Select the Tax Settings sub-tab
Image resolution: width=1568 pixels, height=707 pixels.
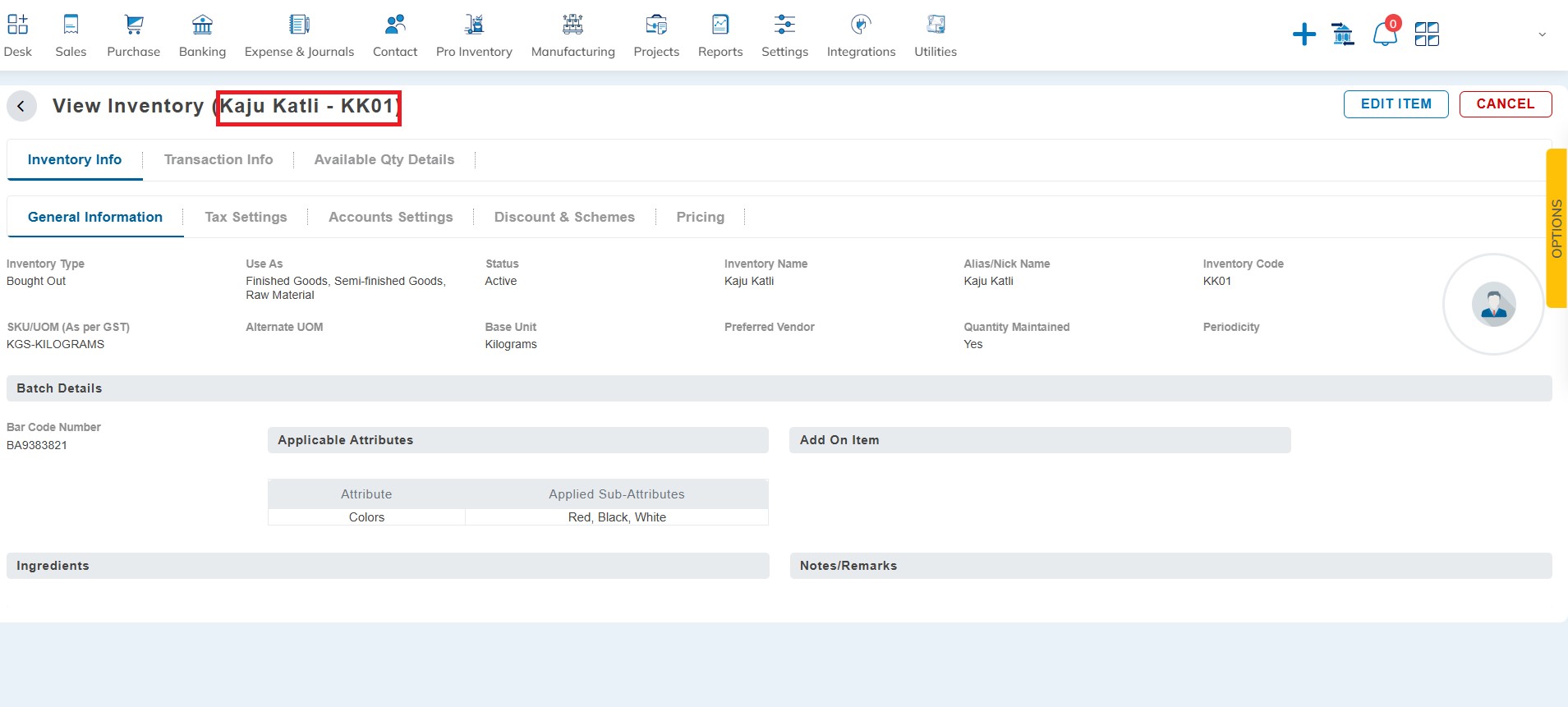(246, 218)
